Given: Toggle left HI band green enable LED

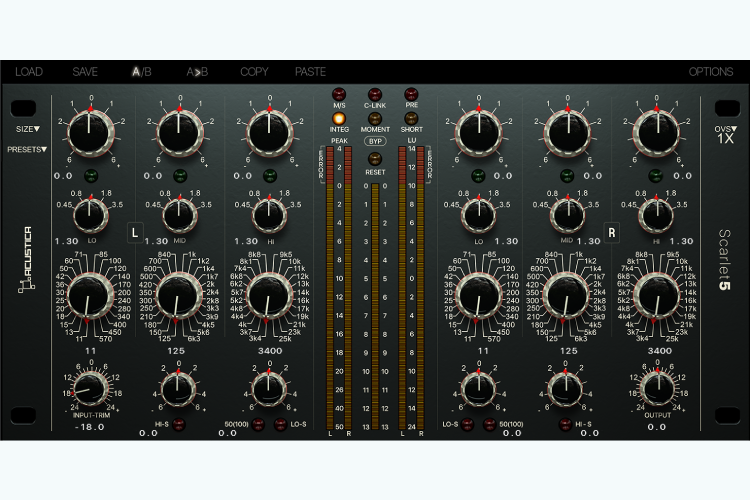Looking at the screenshot, I should click(269, 176).
